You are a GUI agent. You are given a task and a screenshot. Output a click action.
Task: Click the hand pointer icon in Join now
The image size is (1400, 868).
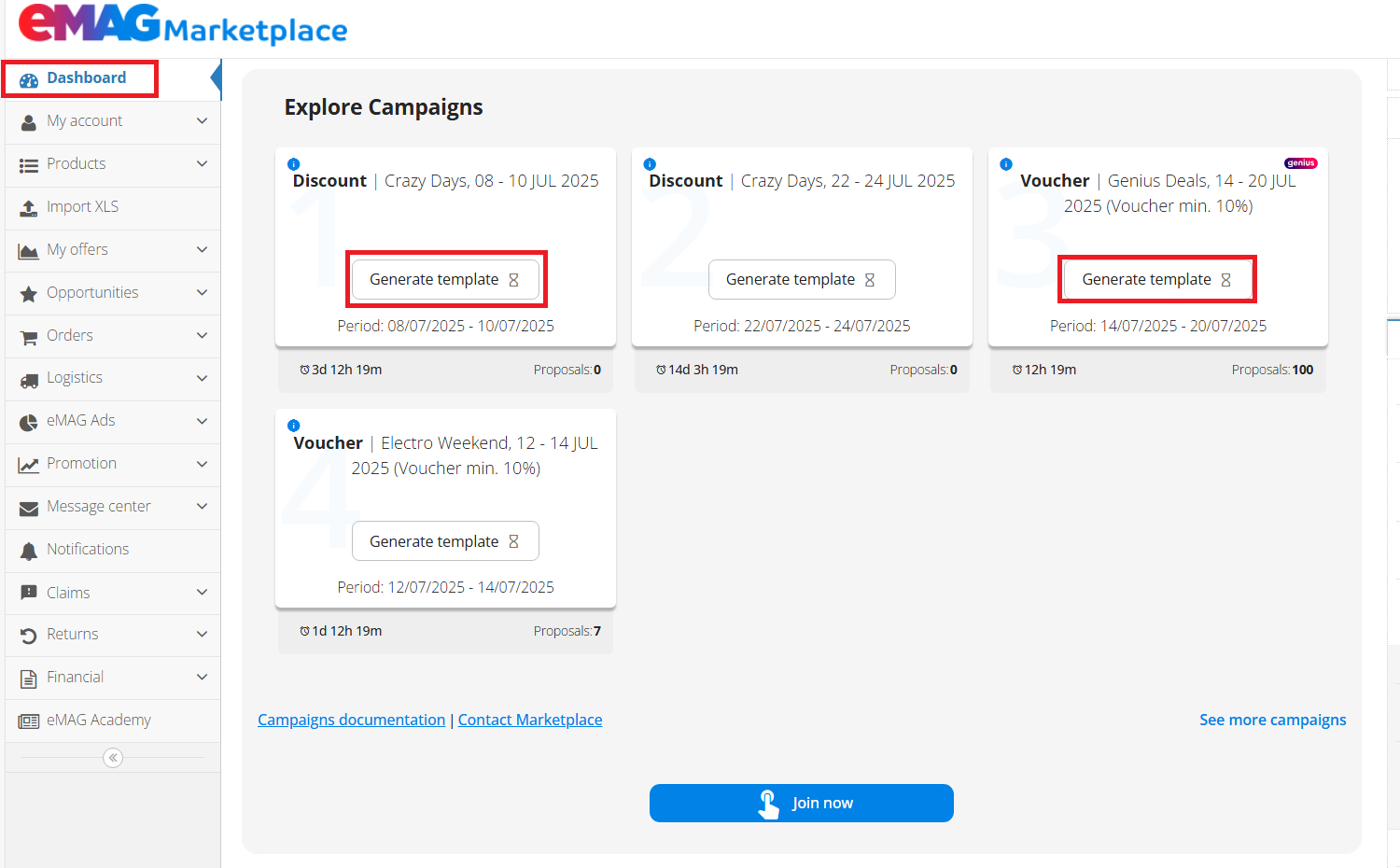[768, 804]
